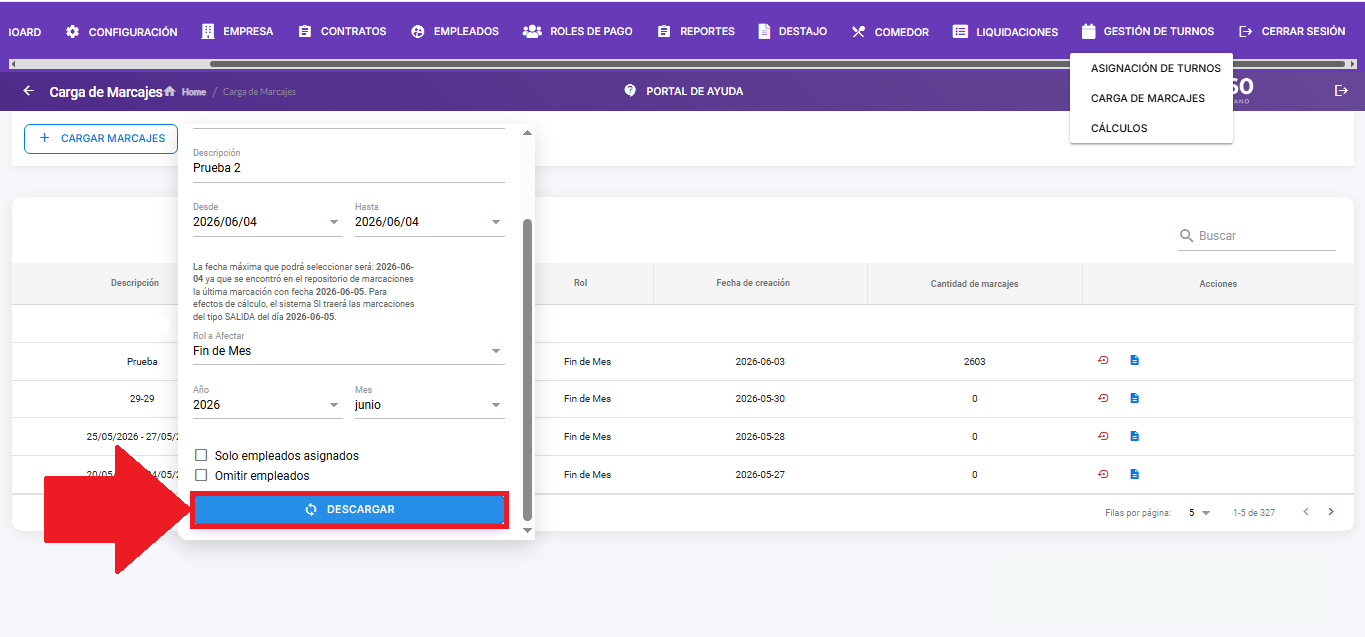Click the red revert icon in 2026-05-27 row
Image resolution: width=1365 pixels, height=637 pixels.
pos(1103,474)
